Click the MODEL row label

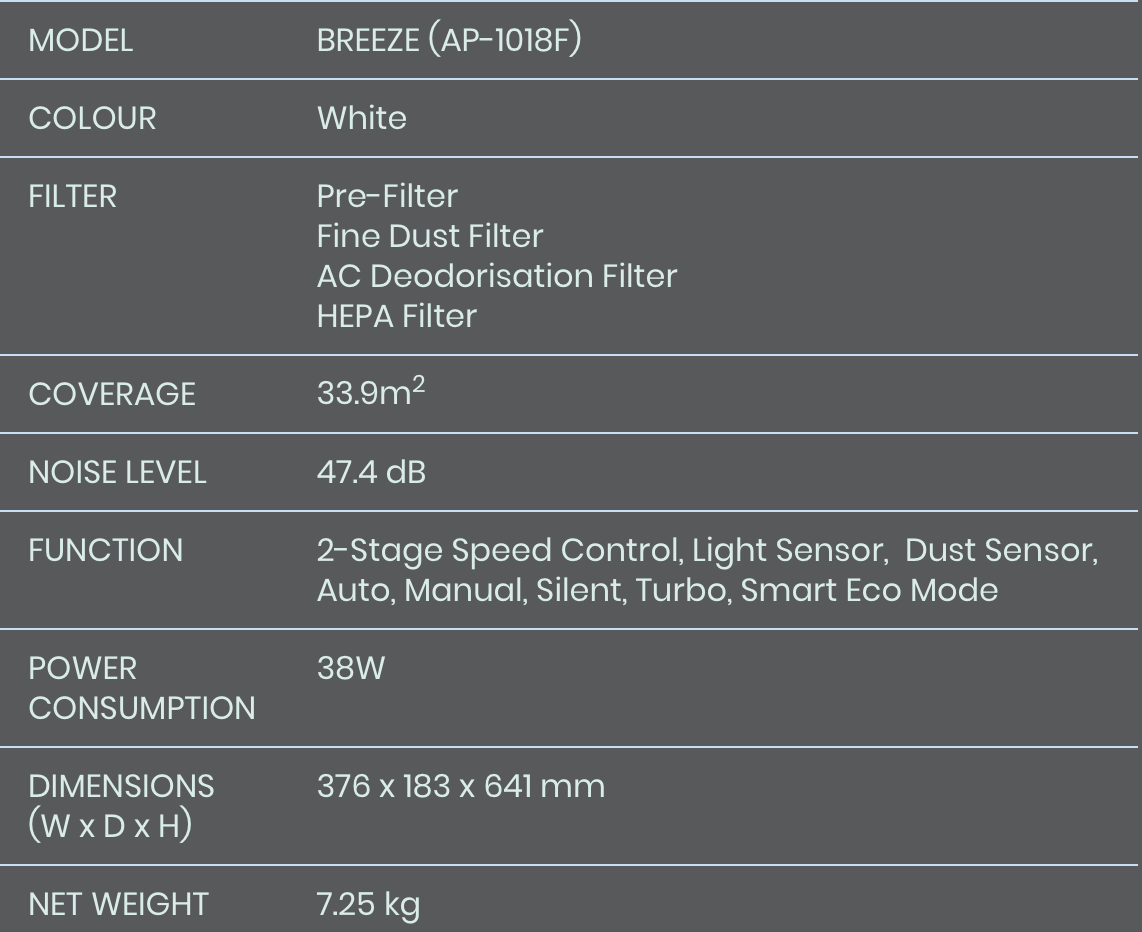click(80, 41)
